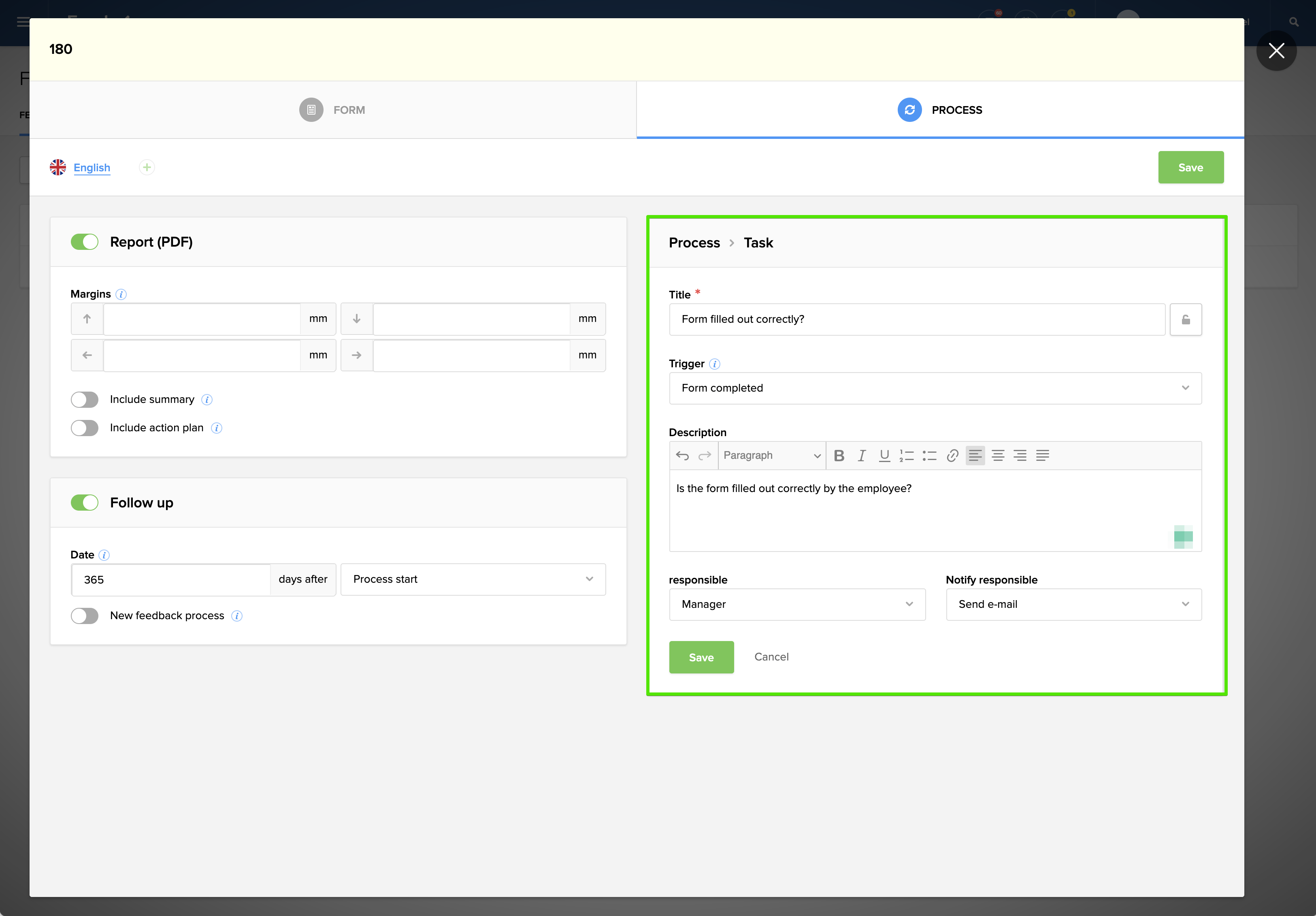The width and height of the screenshot is (1316, 916).
Task: Click the English language link
Action: [x=92, y=167]
